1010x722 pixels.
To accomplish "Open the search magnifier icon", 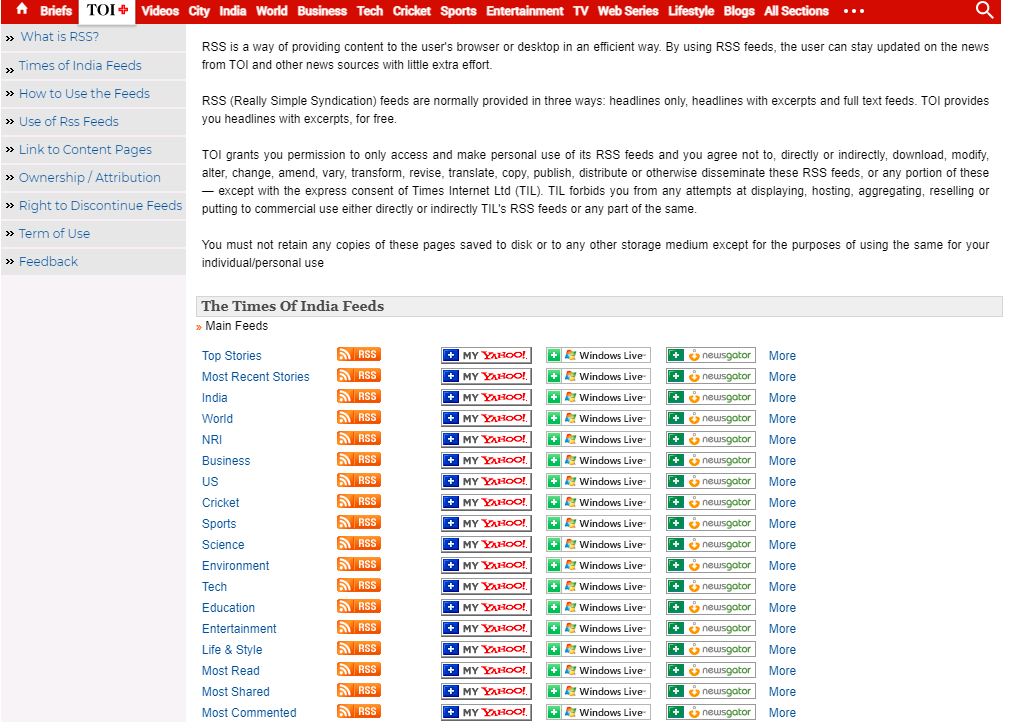I will (x=984, y=10).
